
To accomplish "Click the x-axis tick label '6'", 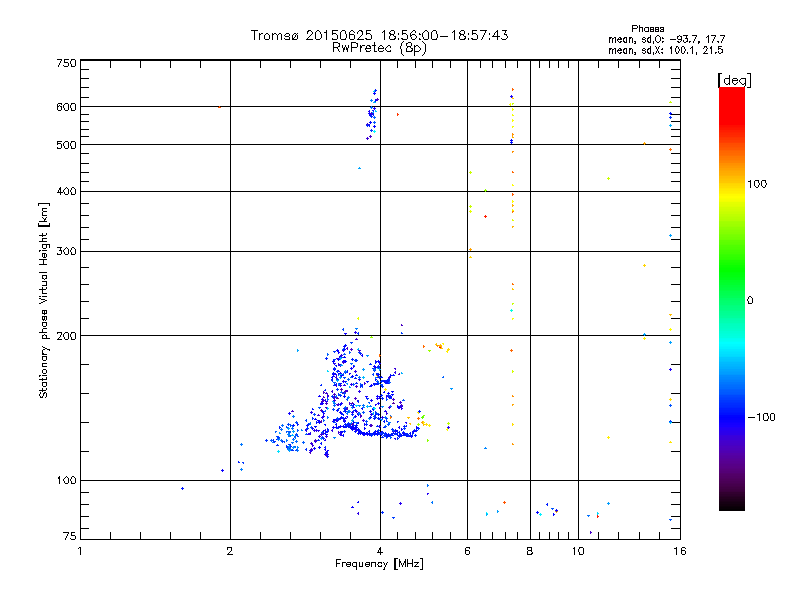I will click(467, 551).
